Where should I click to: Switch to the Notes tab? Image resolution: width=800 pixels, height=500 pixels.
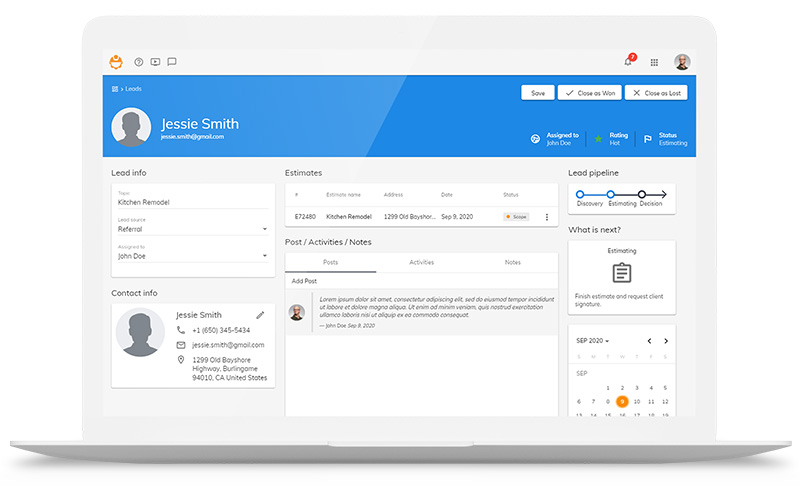513,262
